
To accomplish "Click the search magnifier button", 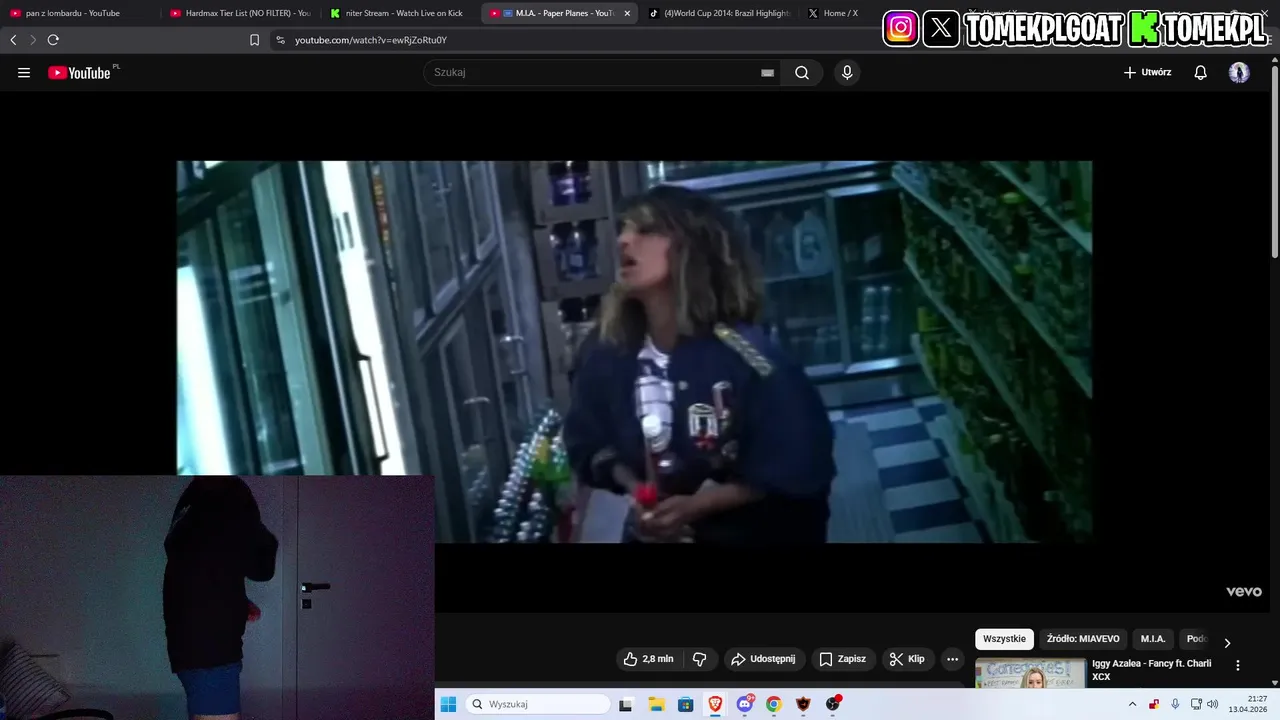I will [802, 73].
